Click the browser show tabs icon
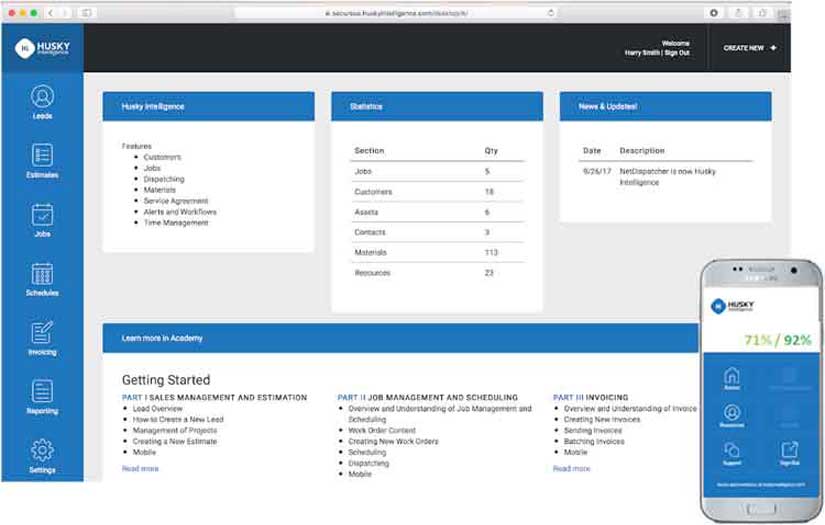 coord(762,13)
